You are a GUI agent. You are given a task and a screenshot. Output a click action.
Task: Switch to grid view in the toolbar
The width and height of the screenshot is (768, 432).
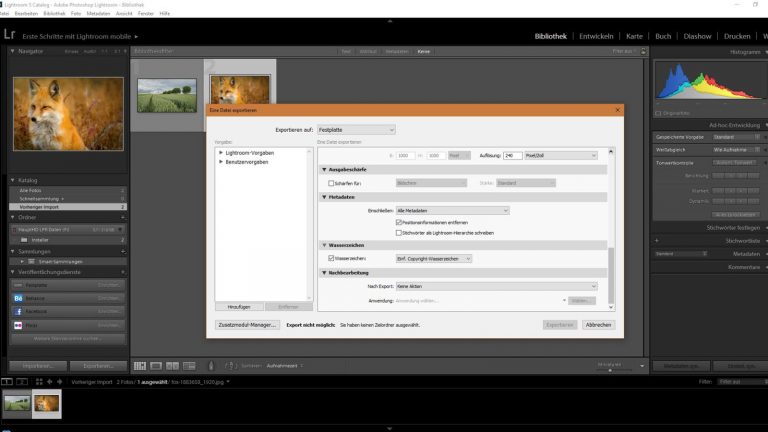141,366
